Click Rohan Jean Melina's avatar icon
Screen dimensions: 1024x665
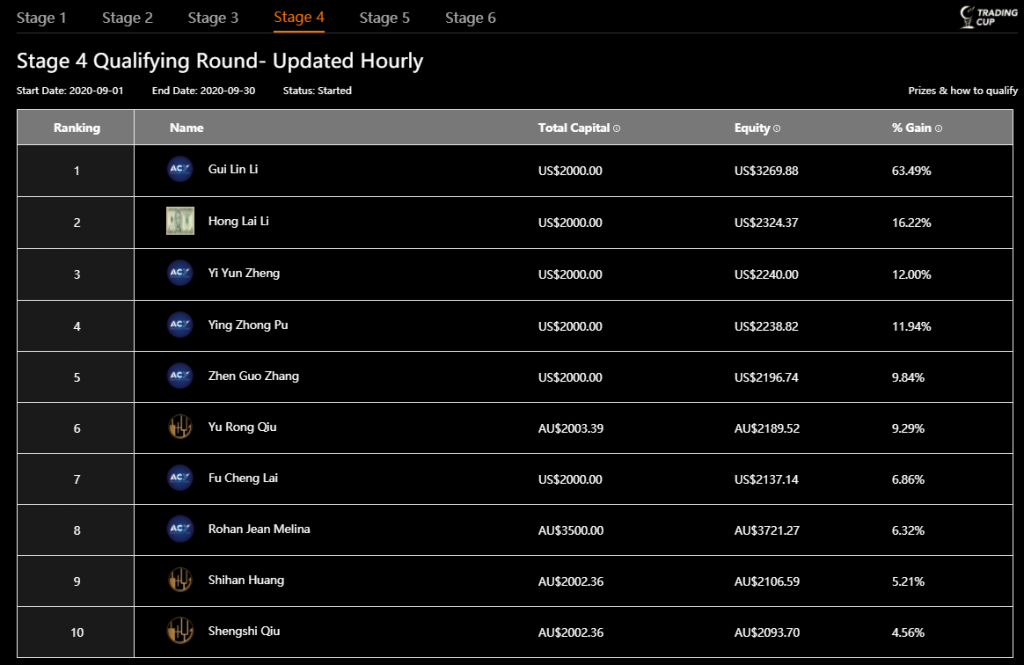pyautogui.click(x=179, y=529)
